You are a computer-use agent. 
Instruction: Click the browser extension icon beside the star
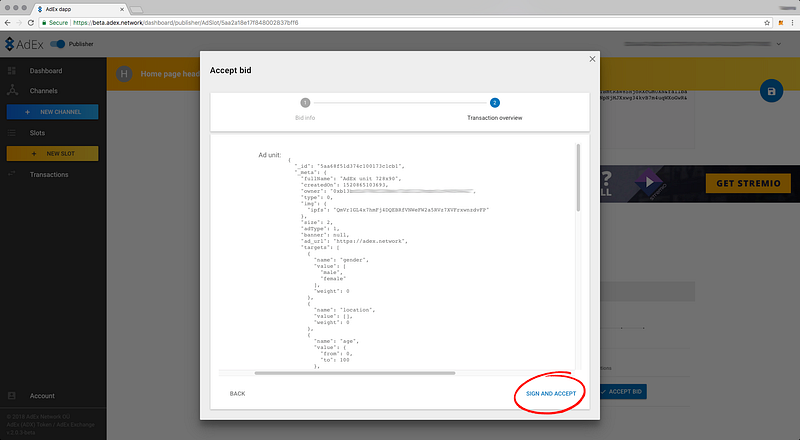(x=781, y=23)
